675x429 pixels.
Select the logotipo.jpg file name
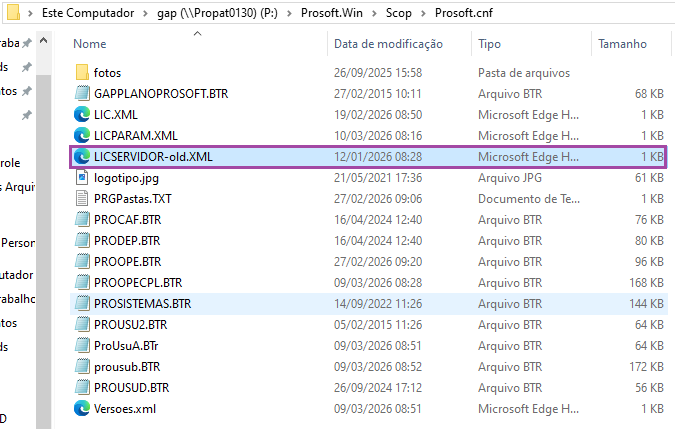click(126, 178)
